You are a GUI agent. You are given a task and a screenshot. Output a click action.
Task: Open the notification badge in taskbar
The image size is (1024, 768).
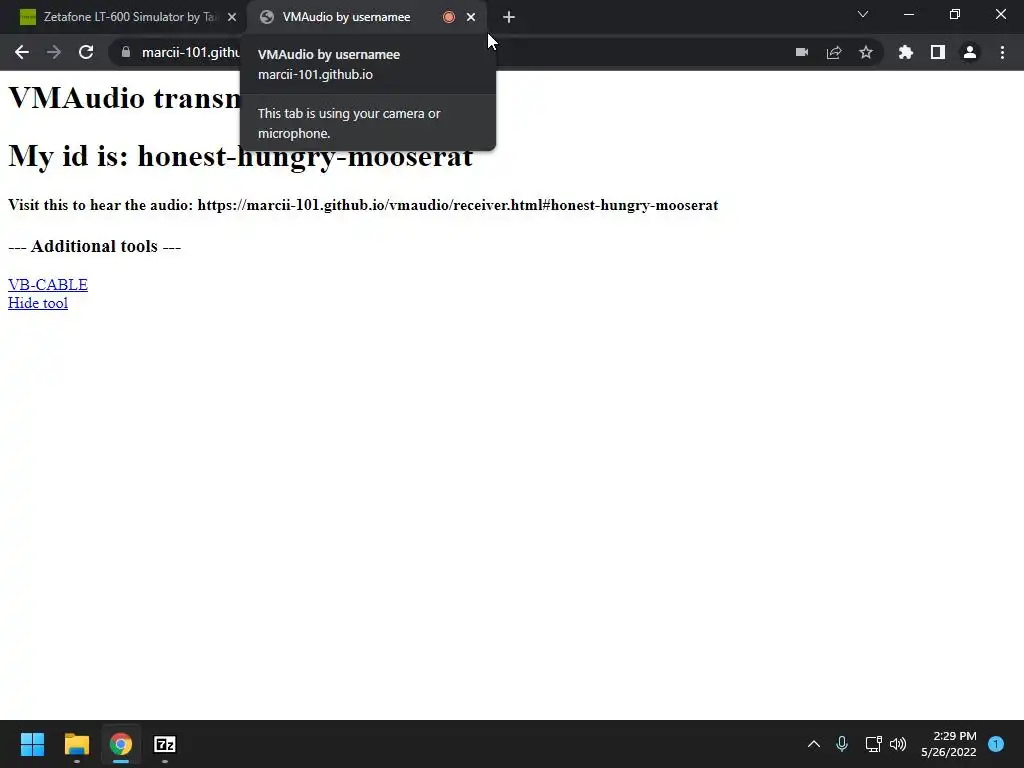tap(996, 744)
